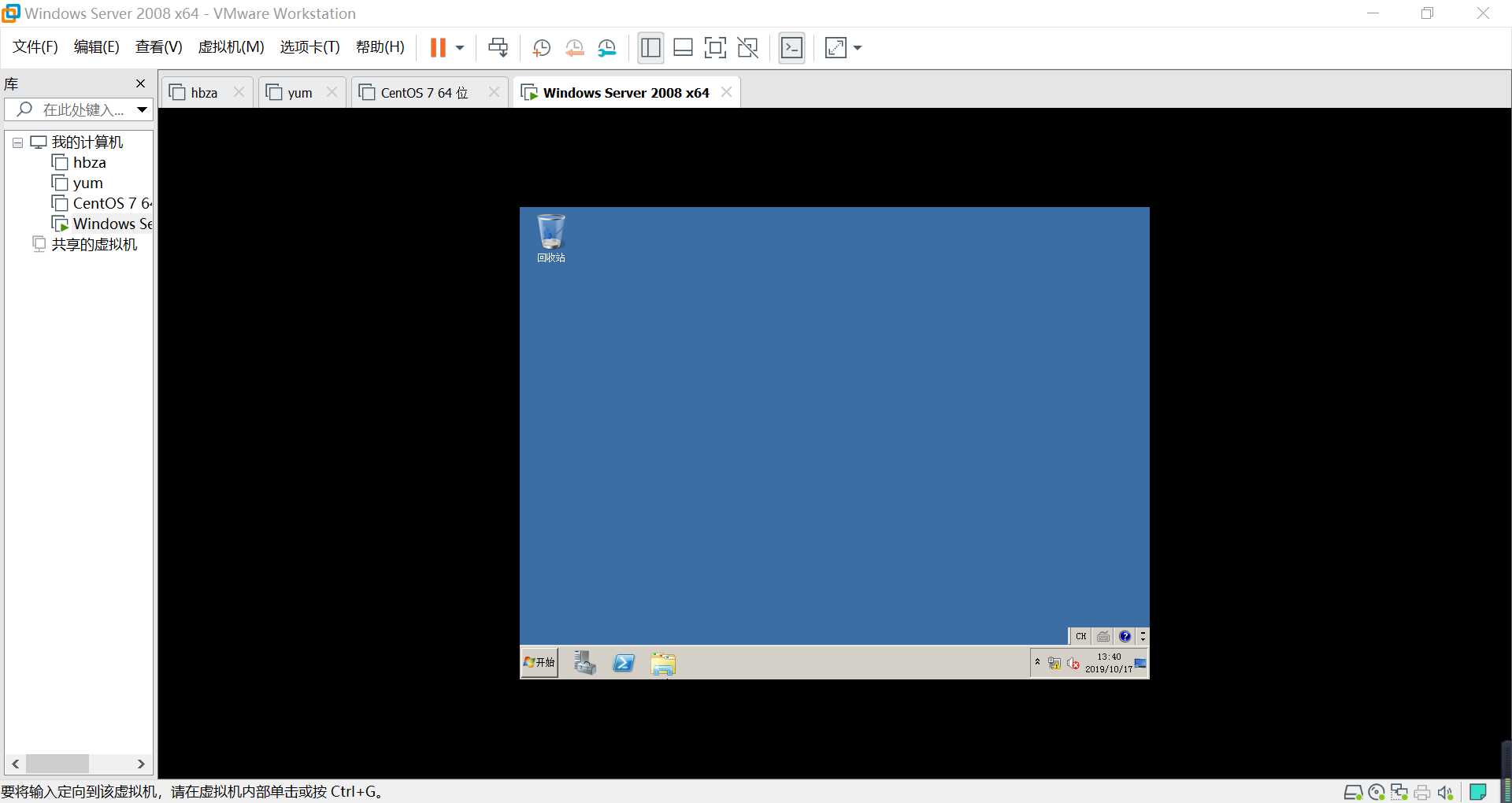This screenshot has height=803, width=1512.
Task: Click the hard disk device status icon
Action: coord(1353,792)
